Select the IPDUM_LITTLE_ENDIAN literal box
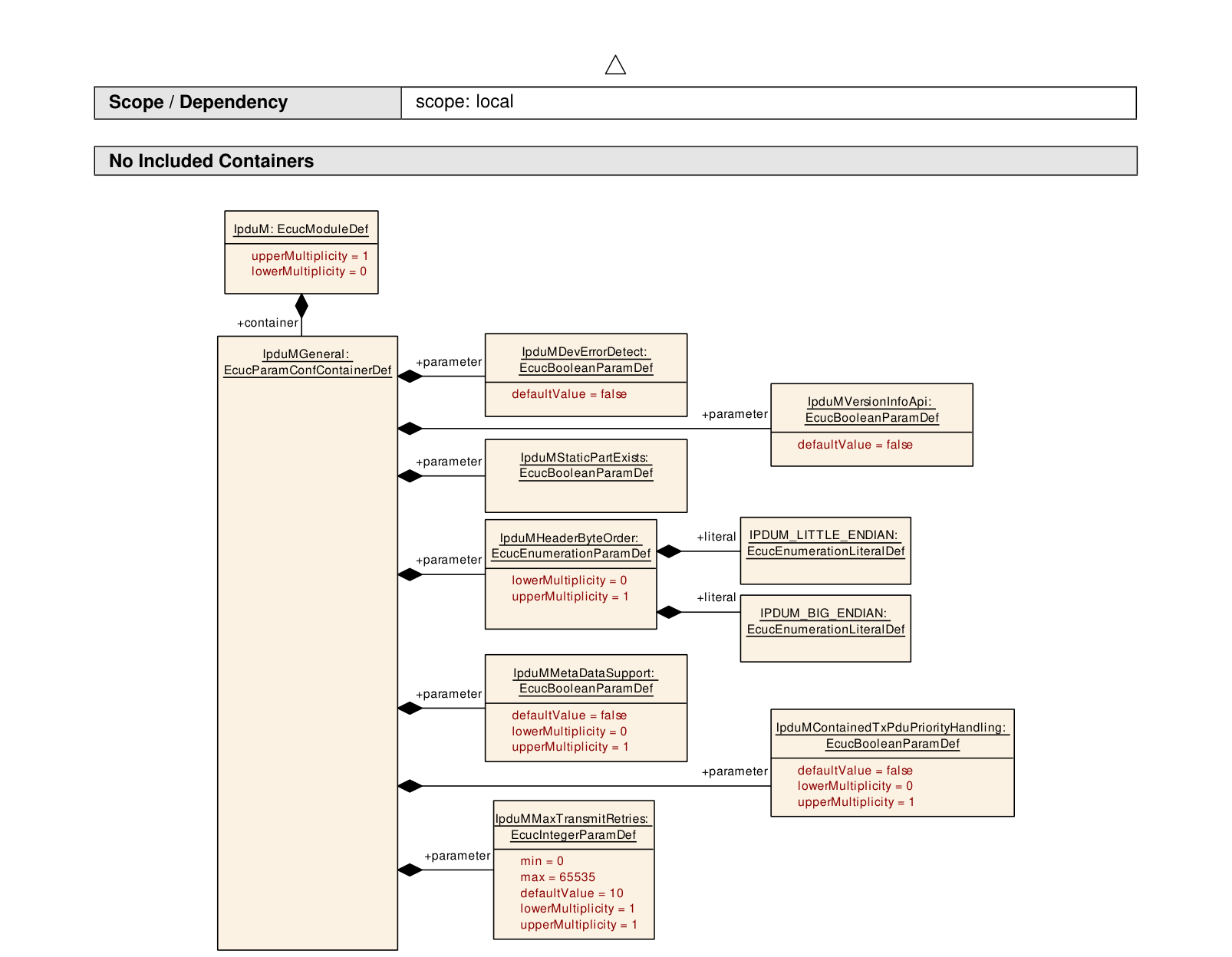Screen dimensions: 1232x957 click(x=825, y=551)
